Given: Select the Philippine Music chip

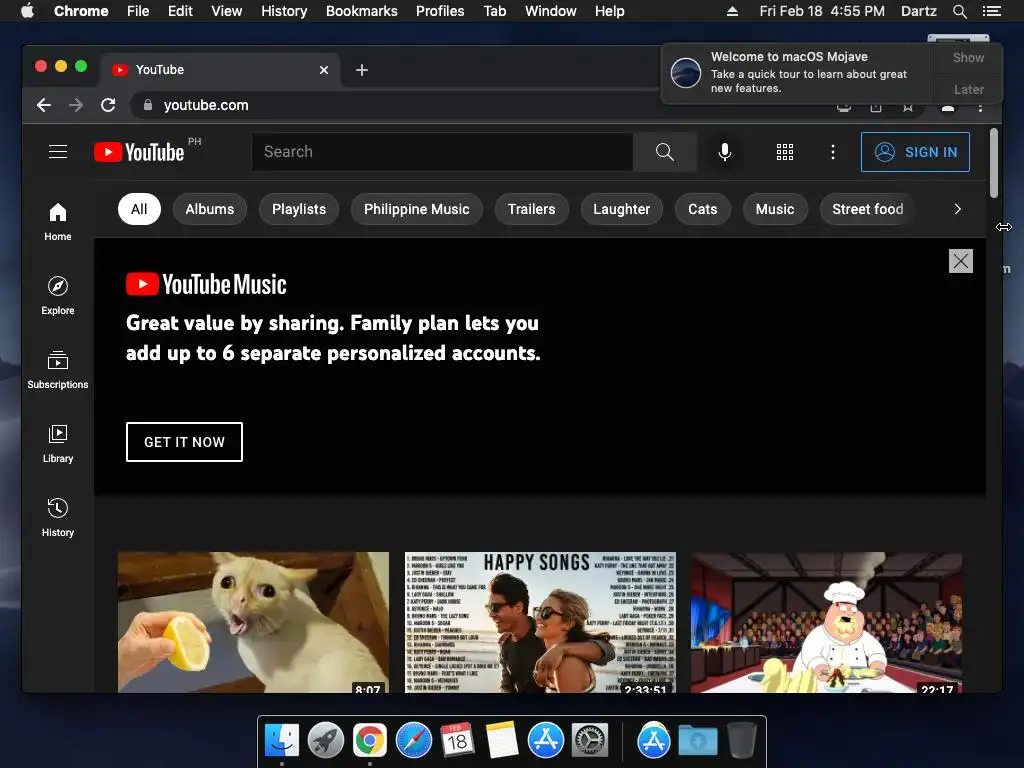Looking at the screenshot, I should click(x=417, y=209).
